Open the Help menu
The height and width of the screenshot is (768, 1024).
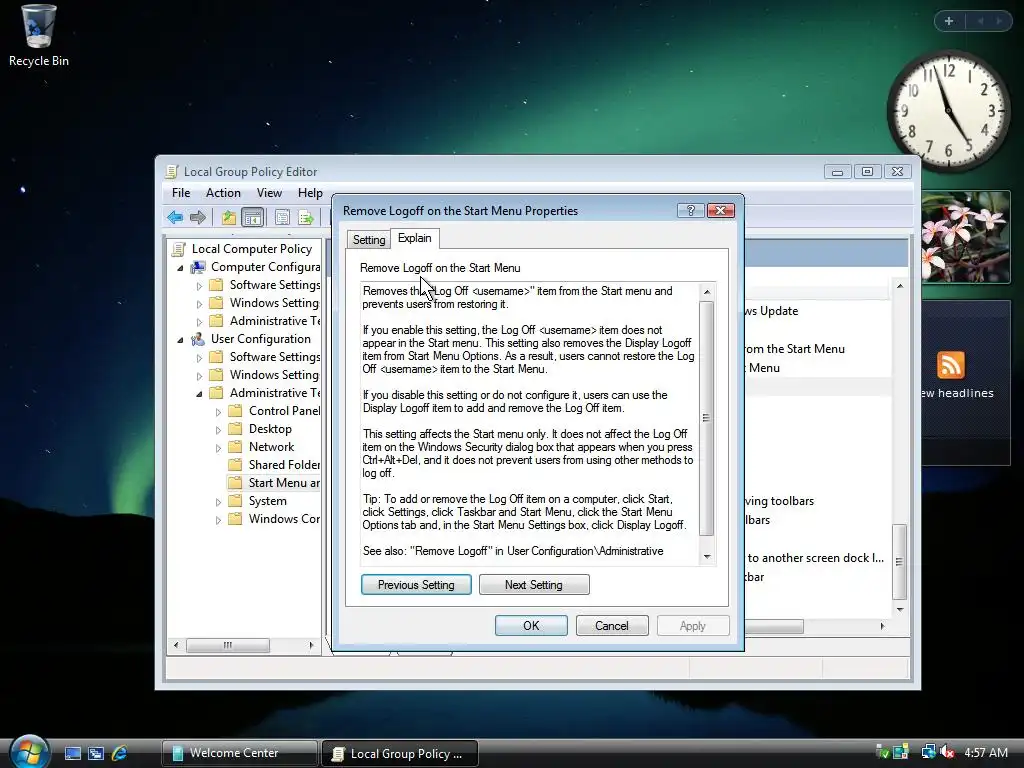(310, 193)
